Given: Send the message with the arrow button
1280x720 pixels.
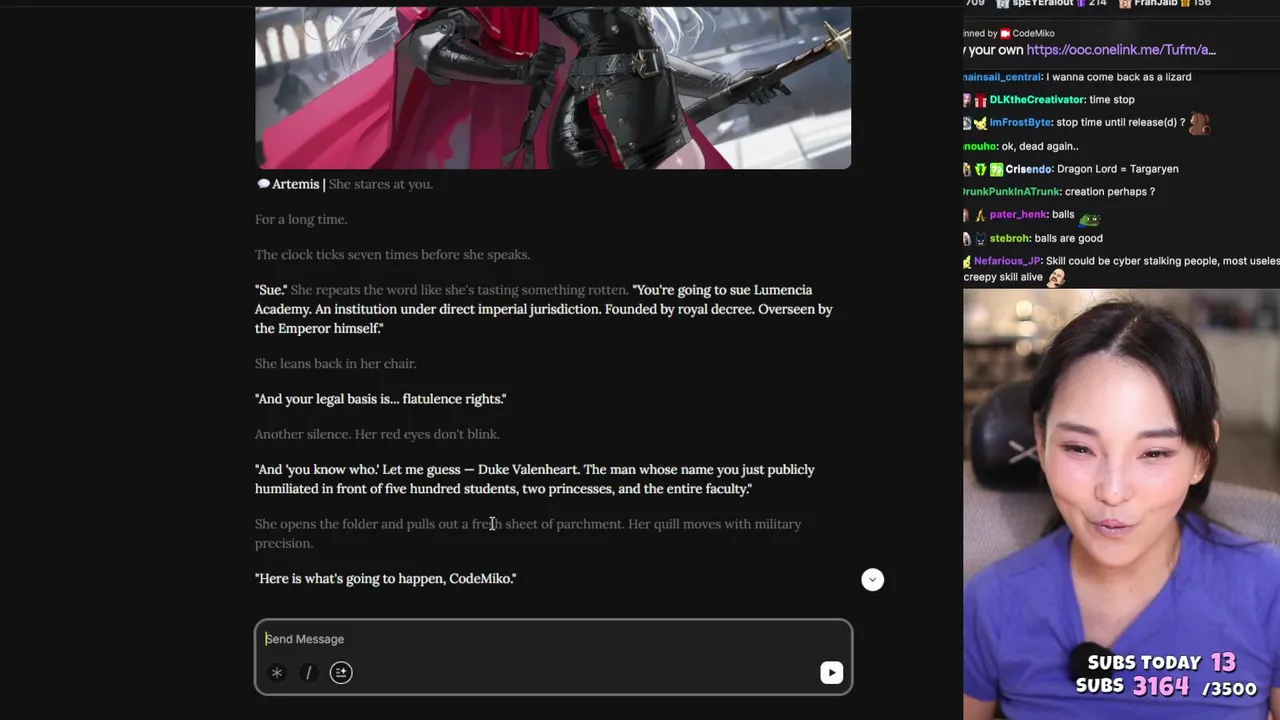Looking at the screenshot, I should click(831, 673).
